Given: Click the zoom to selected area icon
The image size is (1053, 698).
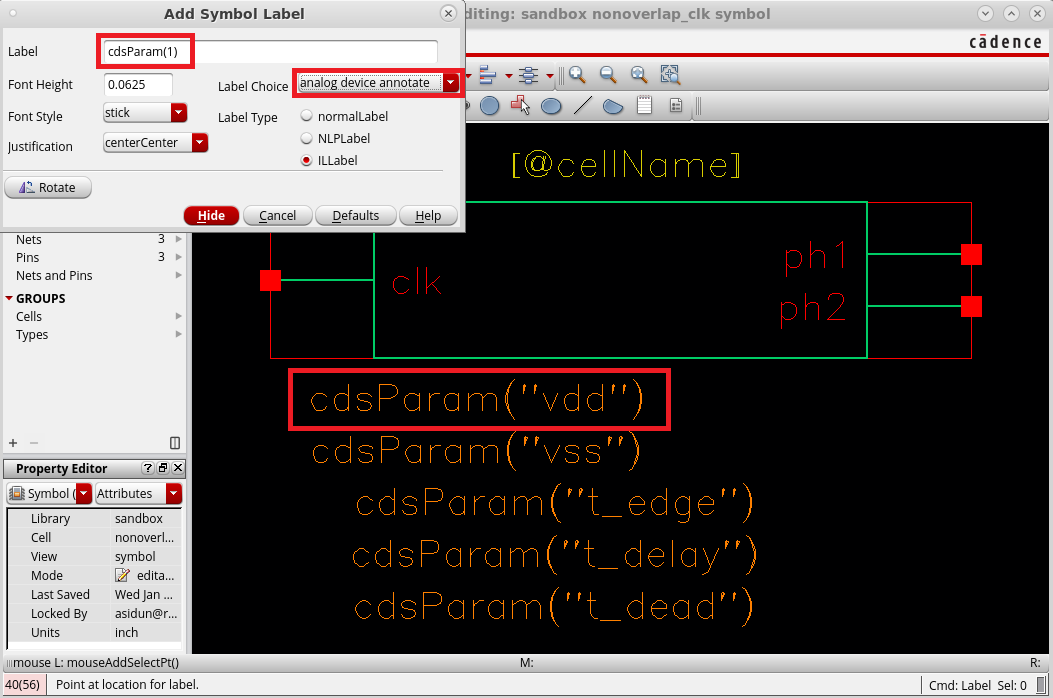Looking at the screenshot, I should (x=670, y=75).
